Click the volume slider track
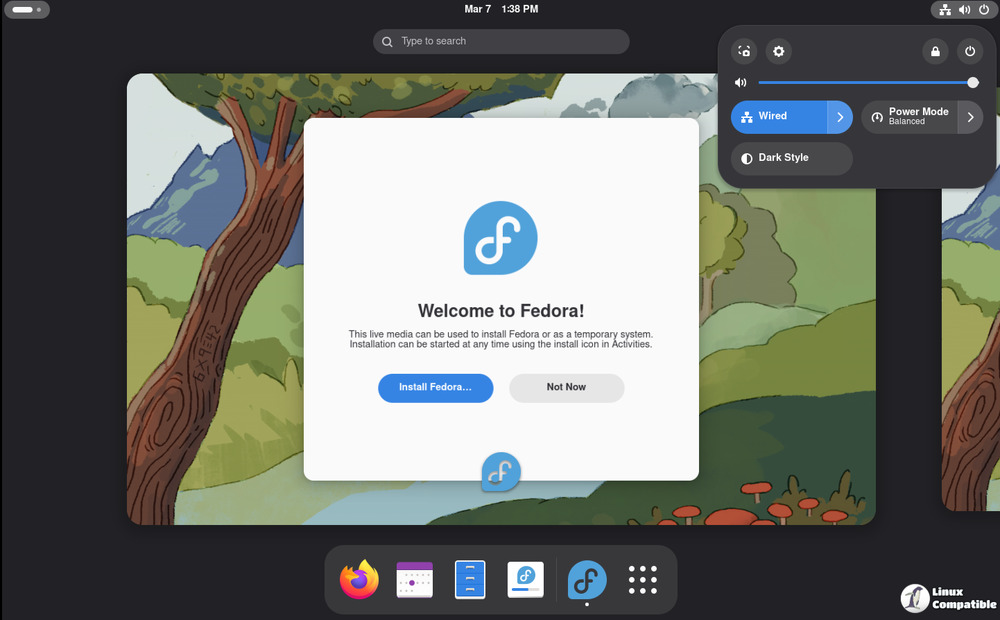The height and width of the screenshot is (620, 1000). [x=860, y=83]
